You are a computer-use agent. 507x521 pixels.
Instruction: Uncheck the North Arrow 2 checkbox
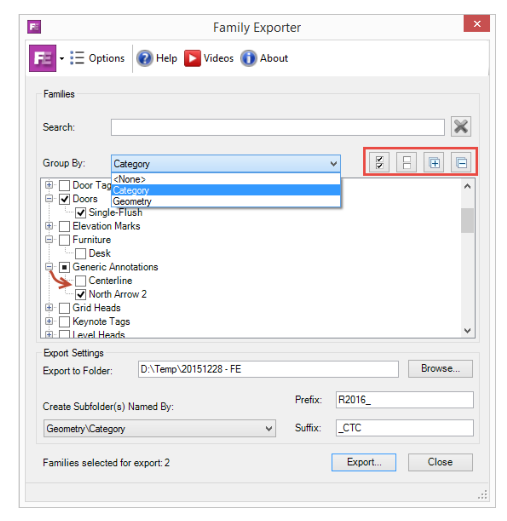[80, 294]
